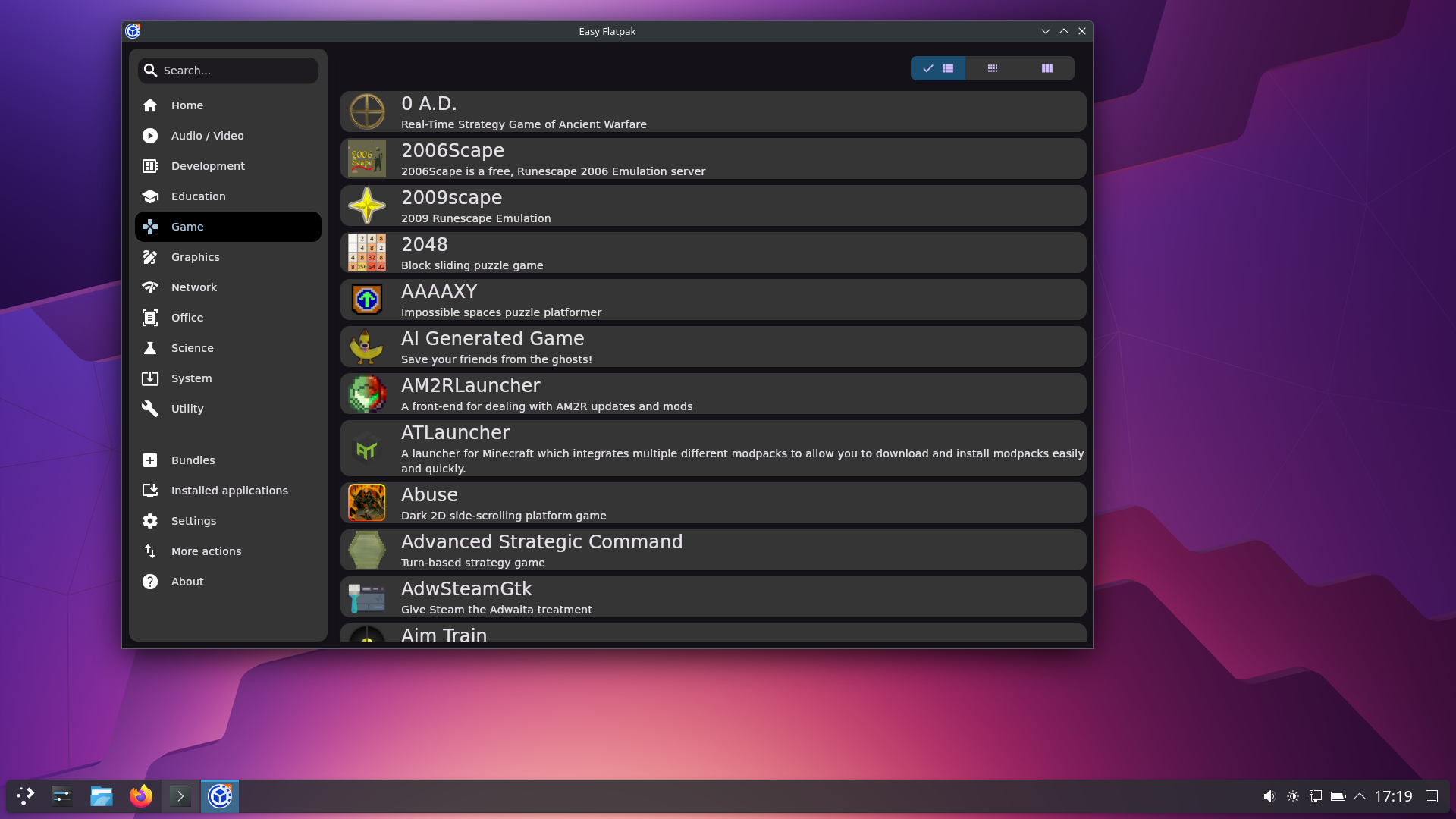Select the AM2RLauncher entry
The width and height of the screenshot is (1456, 819).
pyautogui.click(x=713, y=394)
